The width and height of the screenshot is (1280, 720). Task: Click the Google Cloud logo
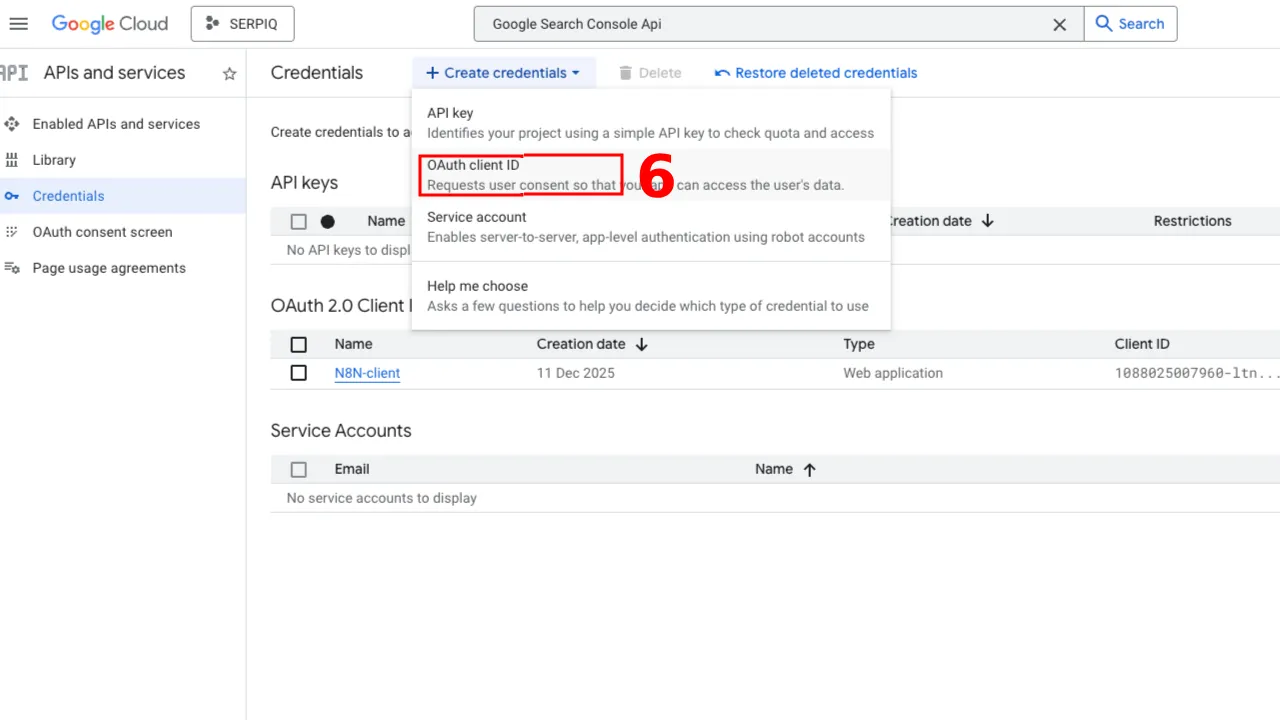[109, 24]
